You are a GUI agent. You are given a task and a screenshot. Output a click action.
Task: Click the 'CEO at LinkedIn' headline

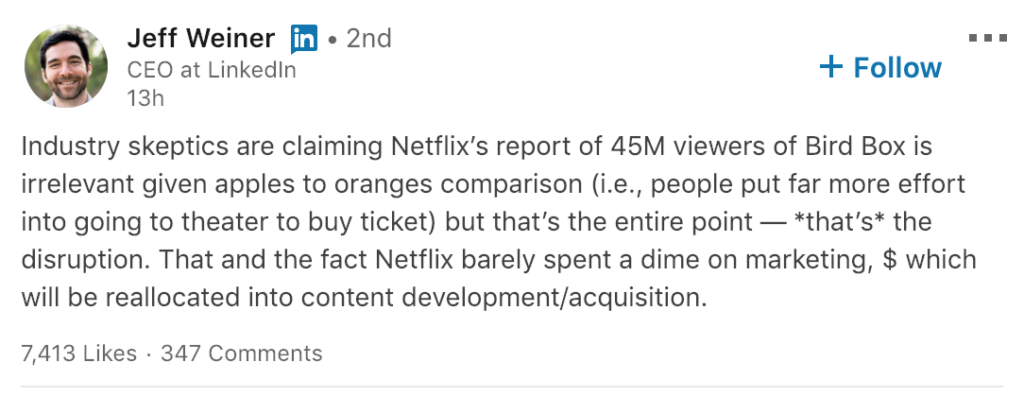click(x=212, y=70)
